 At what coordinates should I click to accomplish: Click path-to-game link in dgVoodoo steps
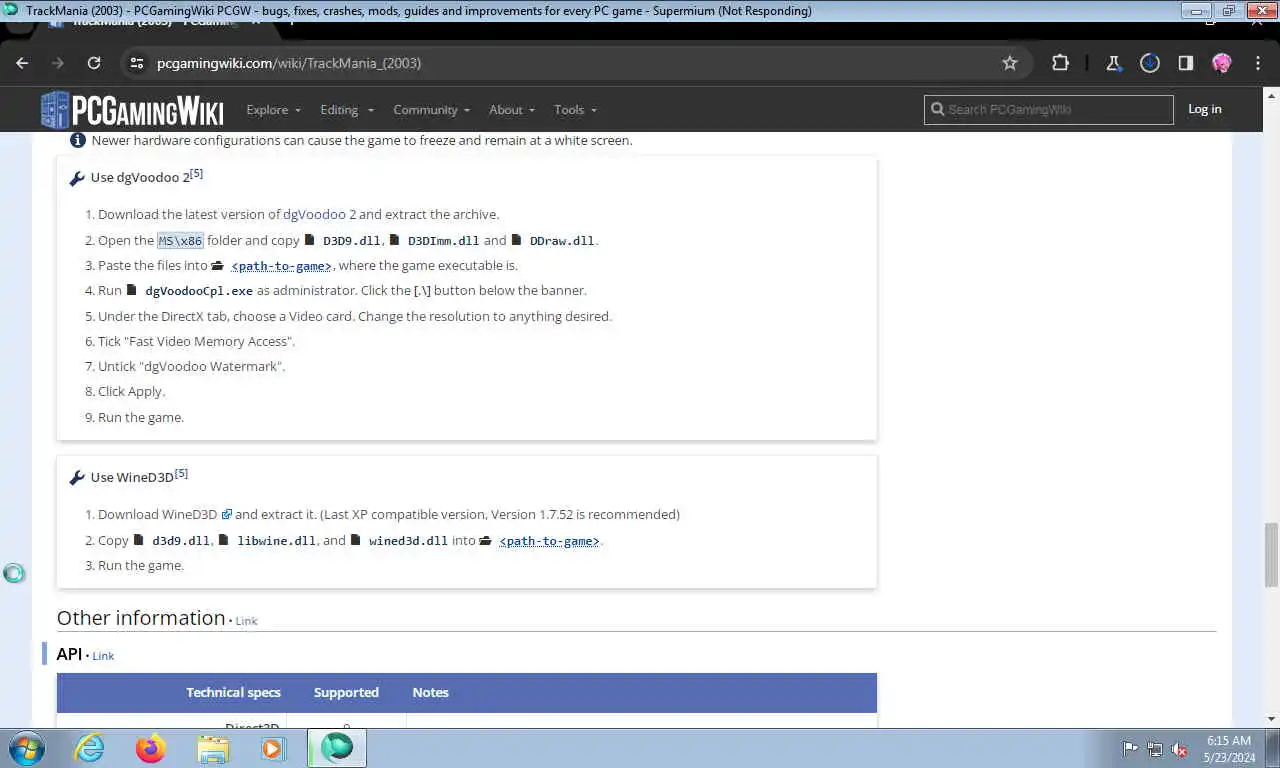pyautogui.click(x=281, y=266)
